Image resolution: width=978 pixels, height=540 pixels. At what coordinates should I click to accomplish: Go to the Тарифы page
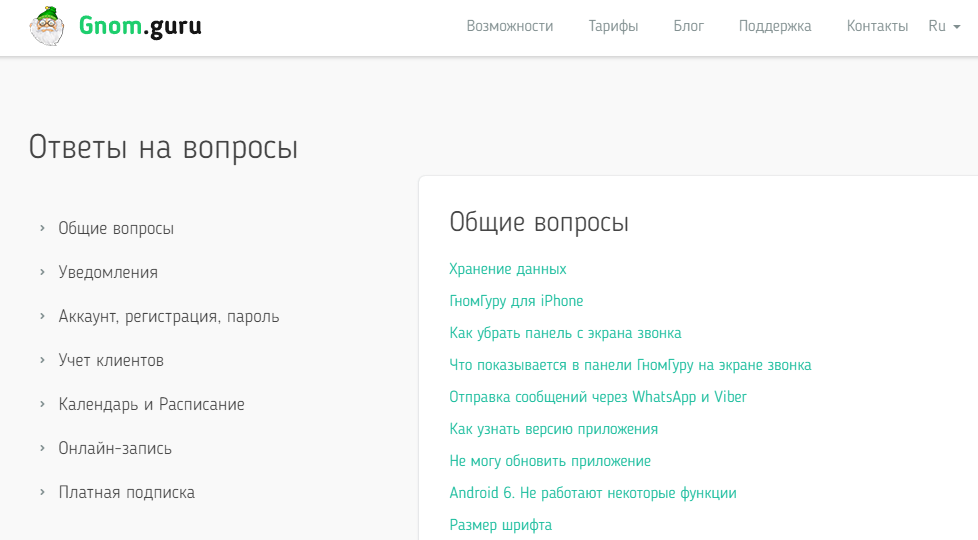[x=613, y=26]
